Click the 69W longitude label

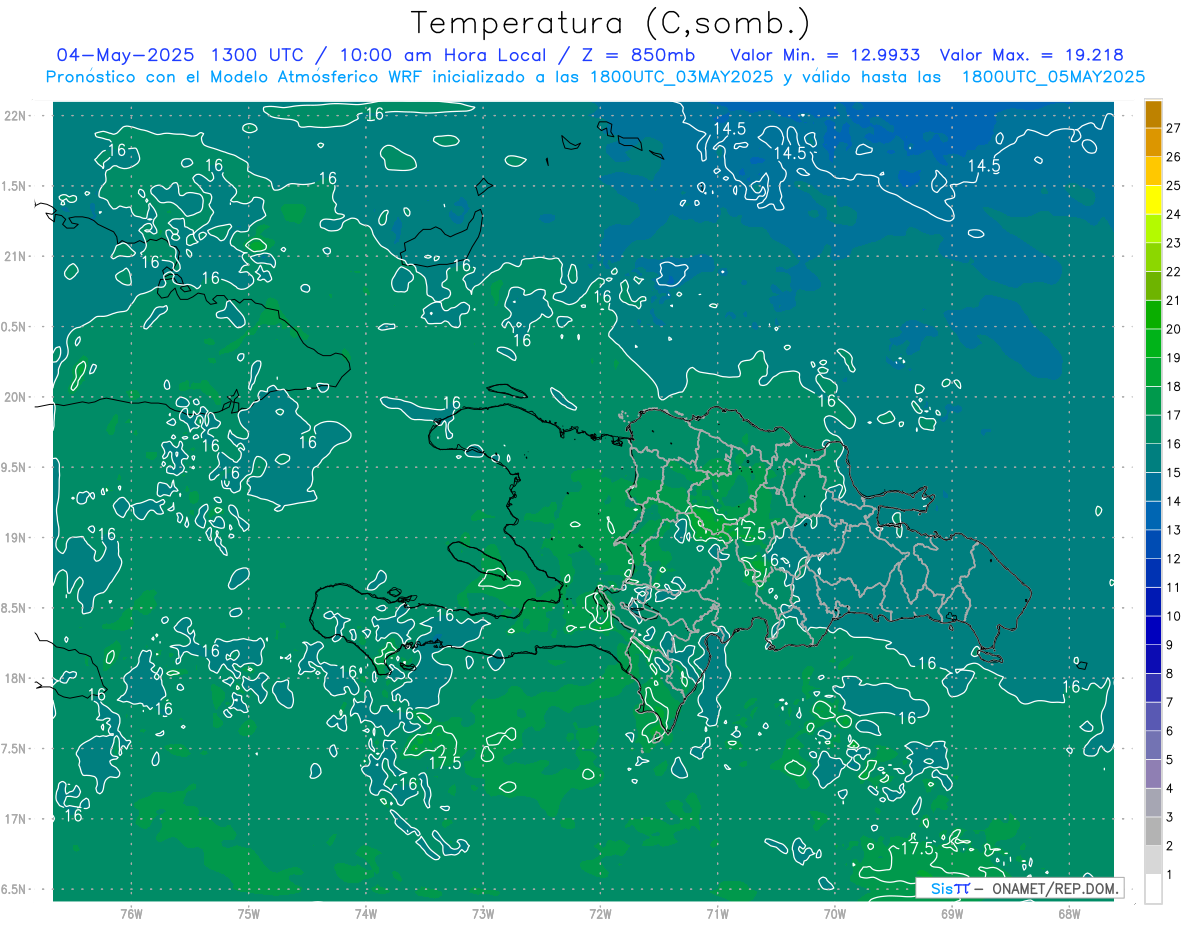[952, 914]
